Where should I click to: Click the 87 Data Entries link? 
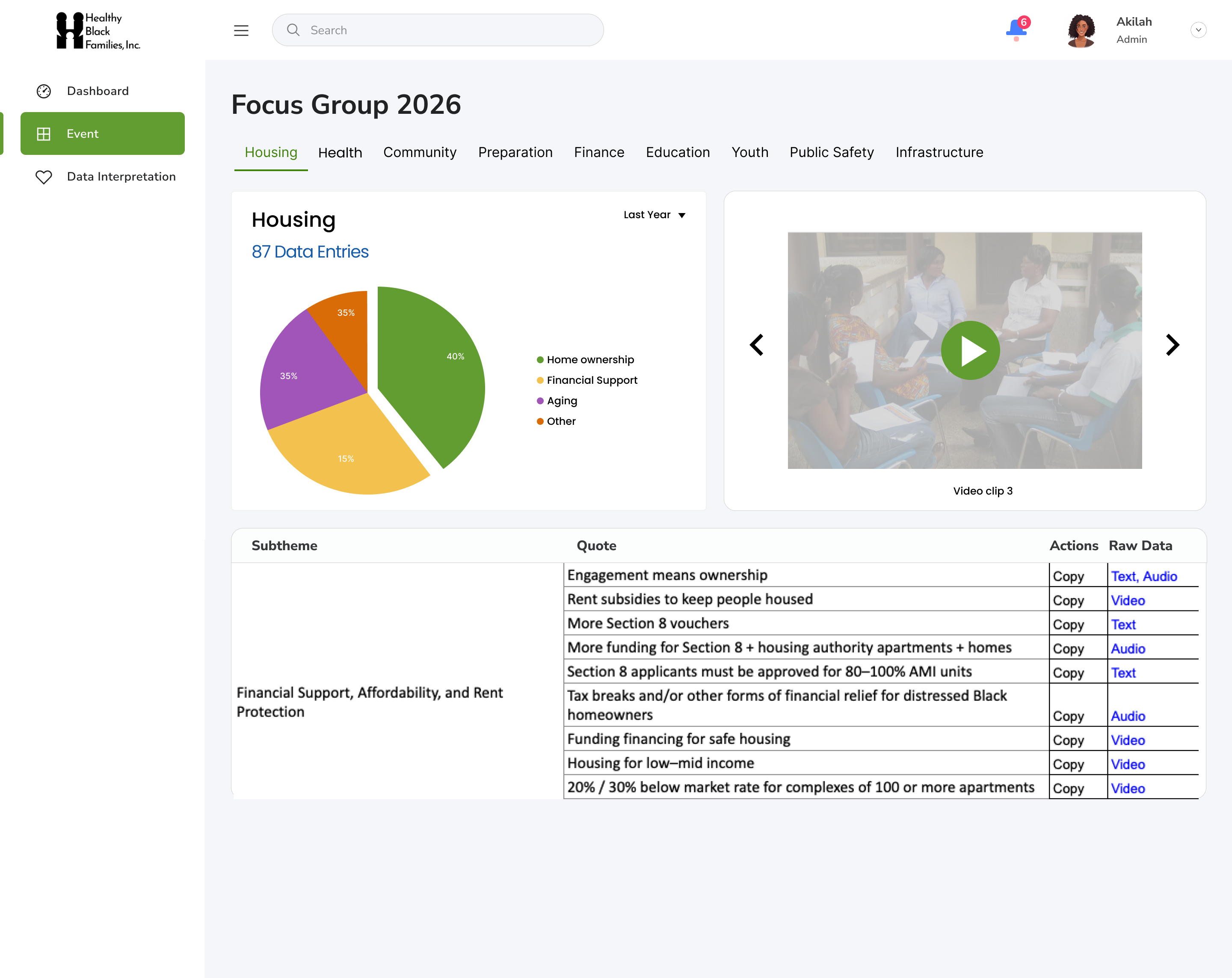coord(310,252)
